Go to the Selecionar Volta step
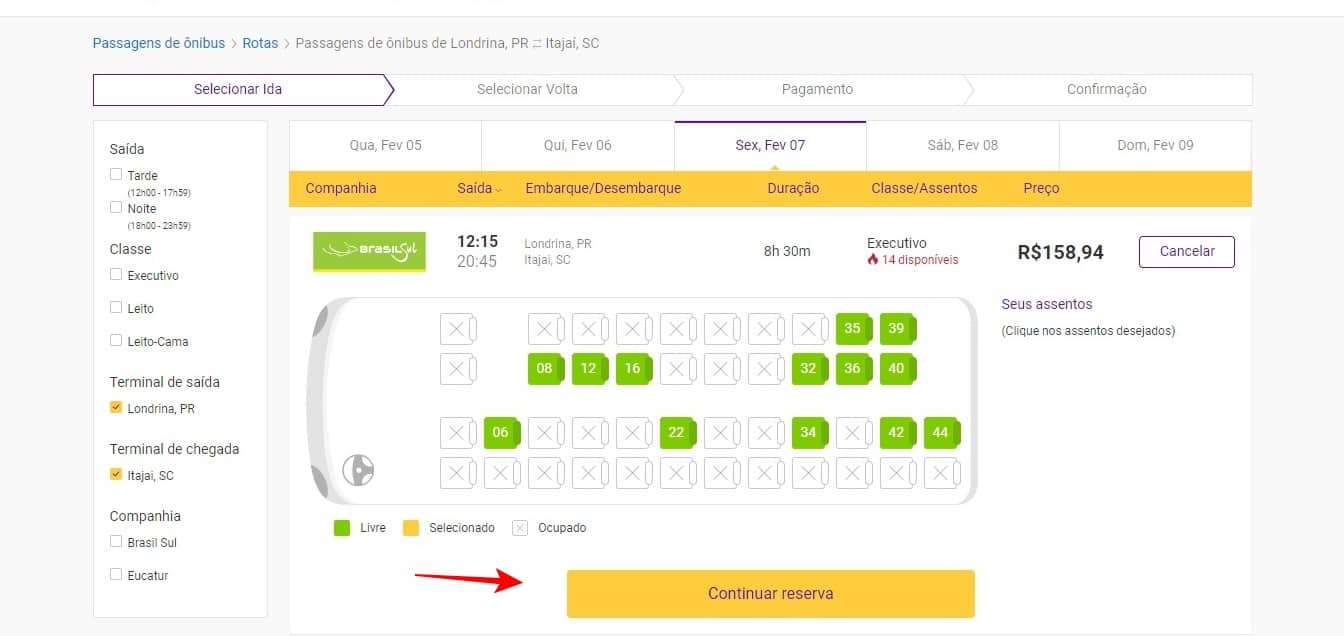 (x=527, y=89)
